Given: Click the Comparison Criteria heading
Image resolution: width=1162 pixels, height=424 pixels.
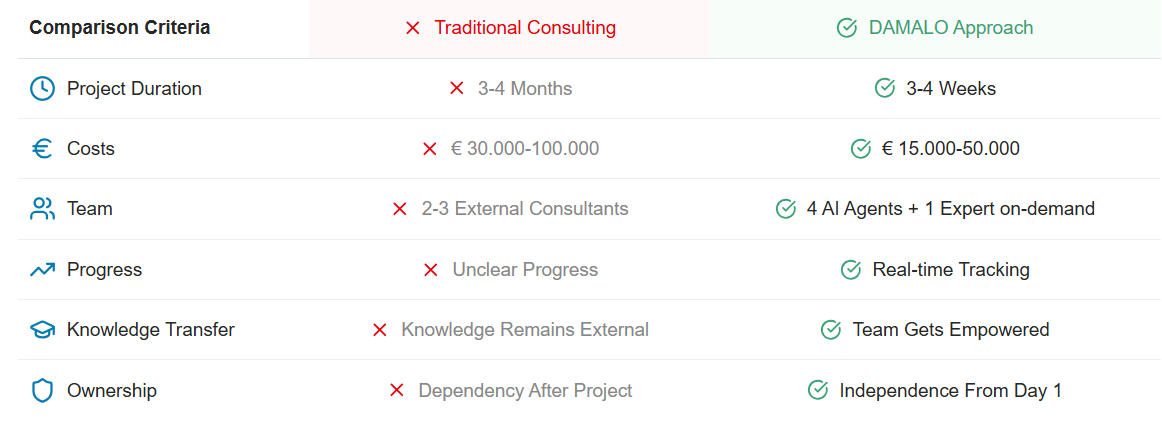Looking at the screenshot, I should click(120, 28).
